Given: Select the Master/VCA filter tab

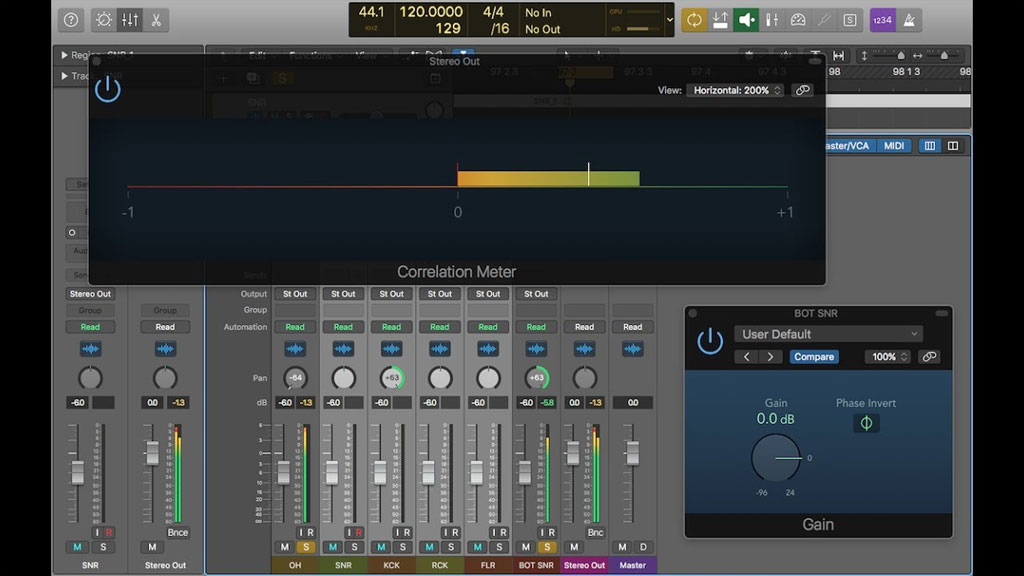Looking at the screenshot, I should [848, 146].
